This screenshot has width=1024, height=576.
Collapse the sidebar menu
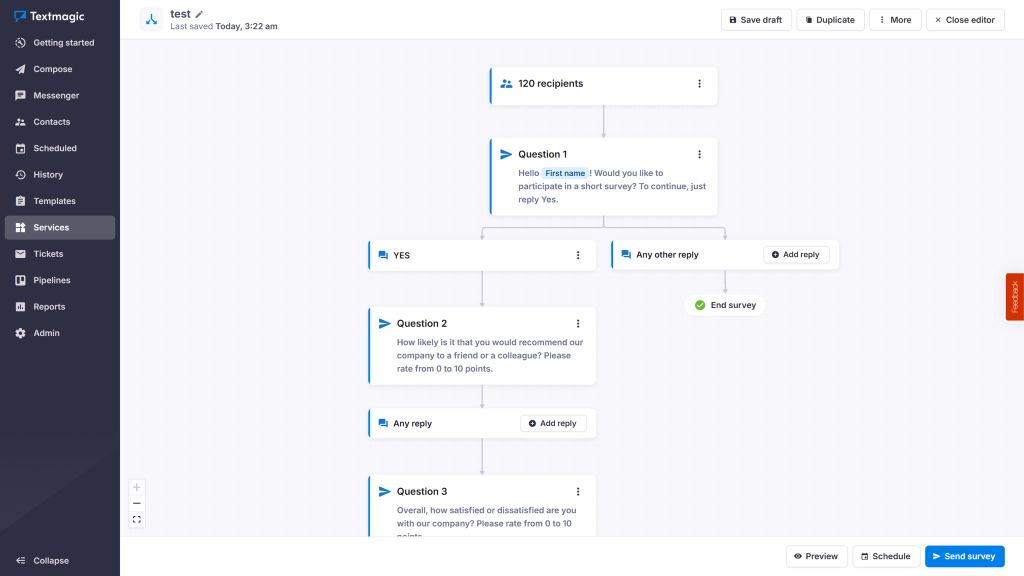(x=43, y=560)
